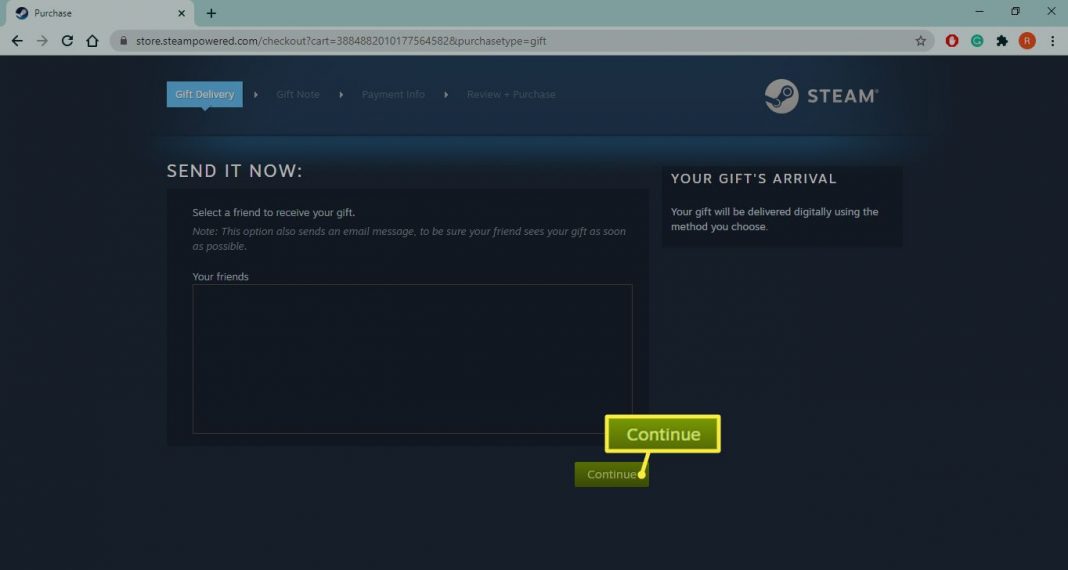The width and height of the screenshot is (1068, 570).
Task: Click the 'SEND IT NOW:' heading
Action: tap(234, 171)
